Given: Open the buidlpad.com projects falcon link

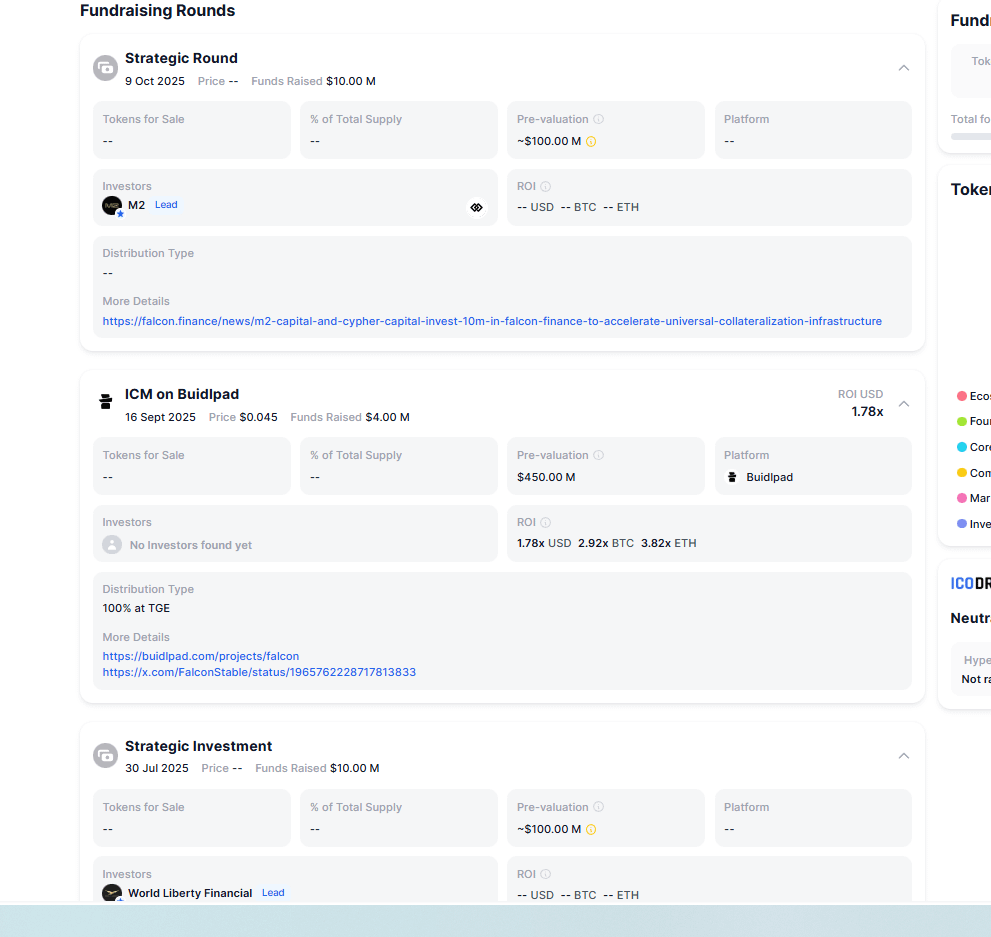Looking at the screenshot, I should (x=201, y=656).
